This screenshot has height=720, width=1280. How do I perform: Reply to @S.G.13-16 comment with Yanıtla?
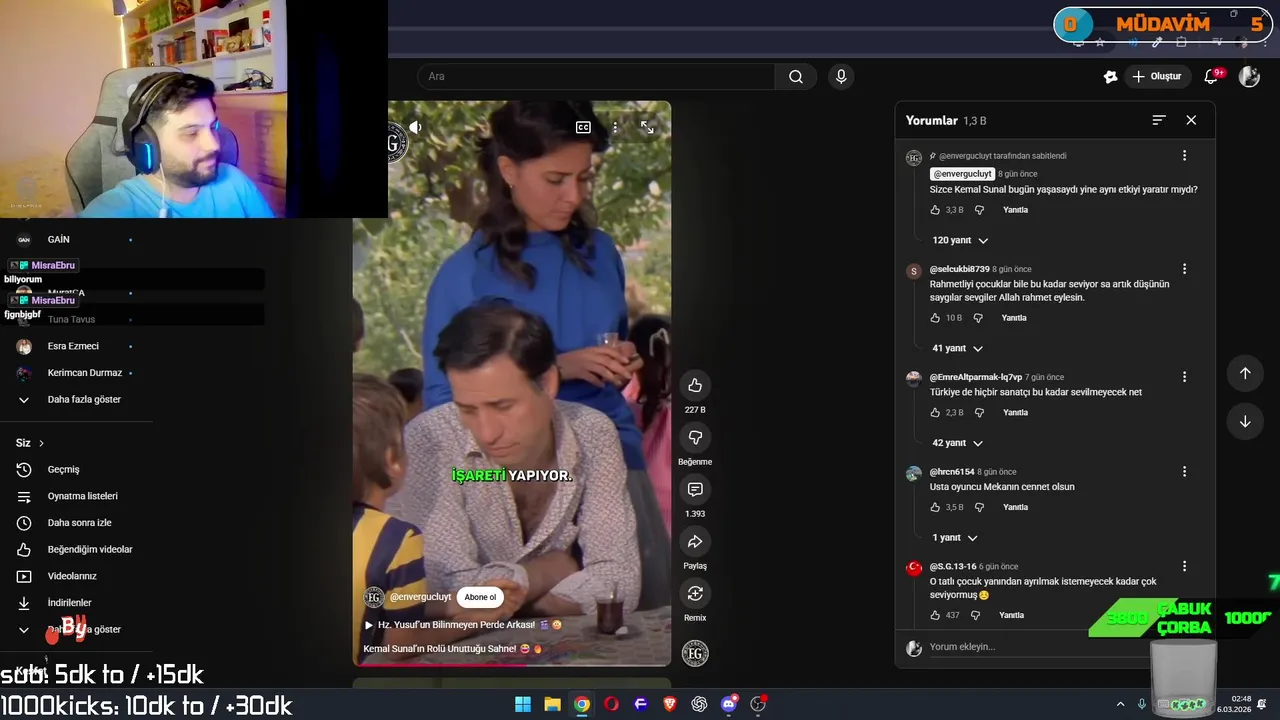[1011, 615]
